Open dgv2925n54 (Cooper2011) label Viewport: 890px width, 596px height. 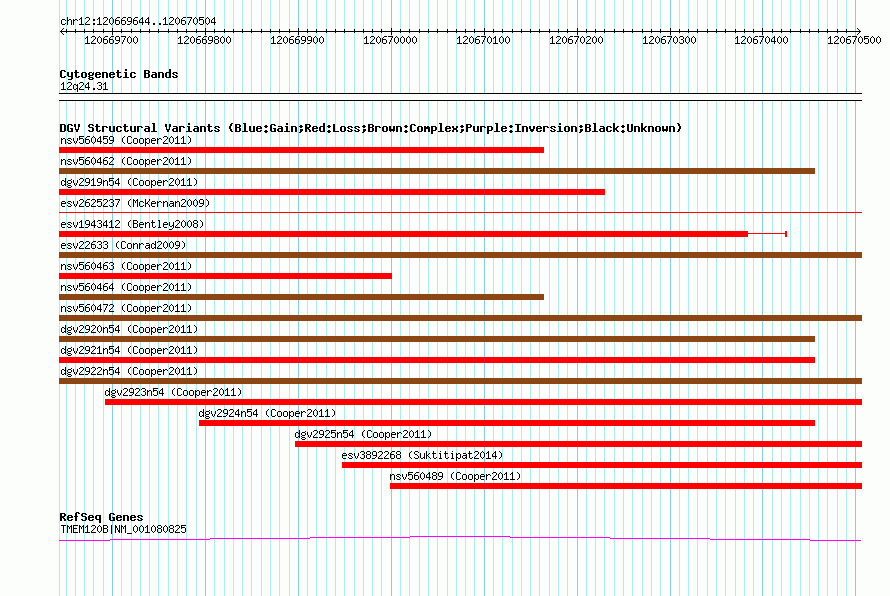pos(363,434)
